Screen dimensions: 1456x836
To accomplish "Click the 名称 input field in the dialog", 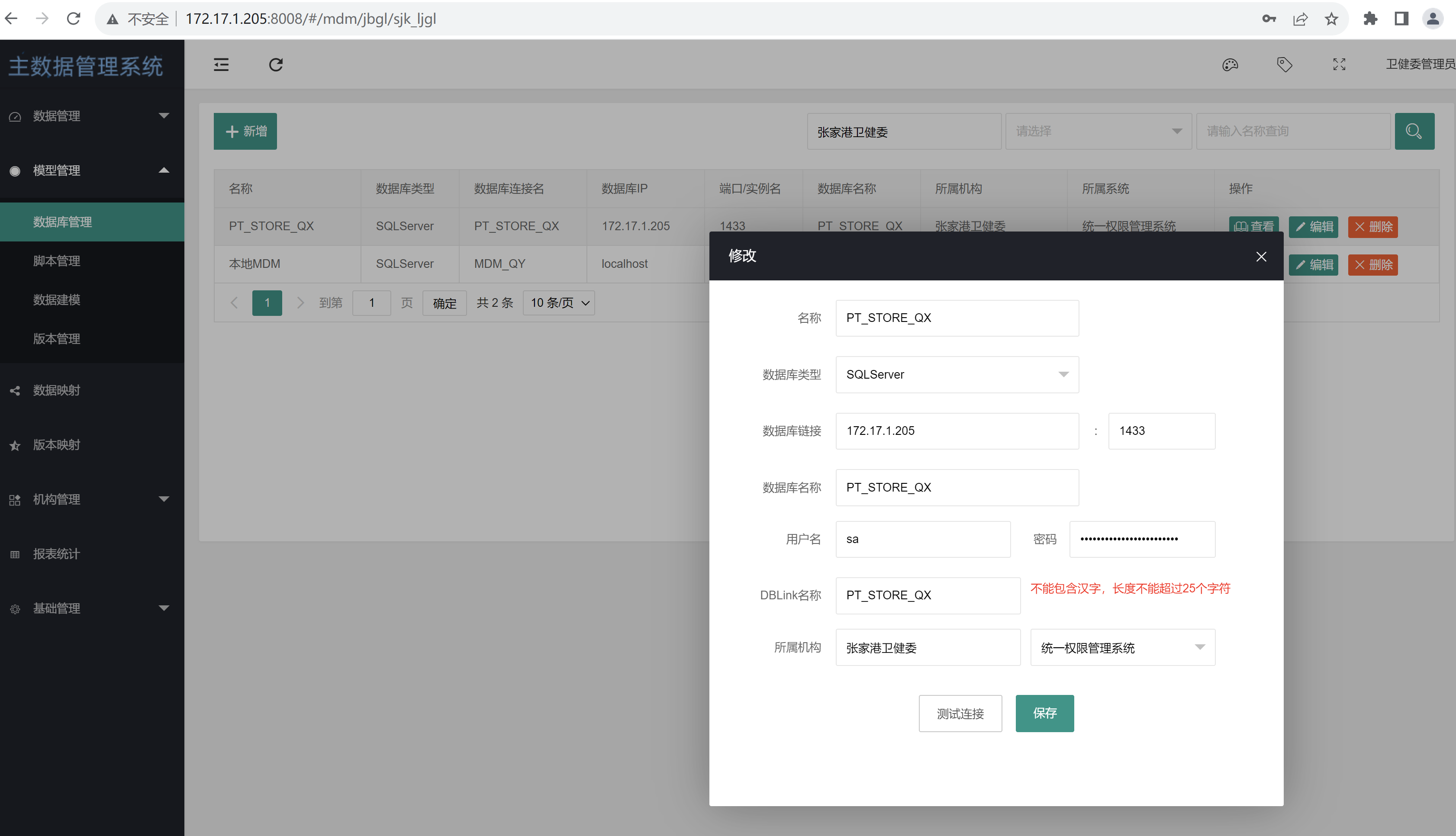I will (957, 318).
